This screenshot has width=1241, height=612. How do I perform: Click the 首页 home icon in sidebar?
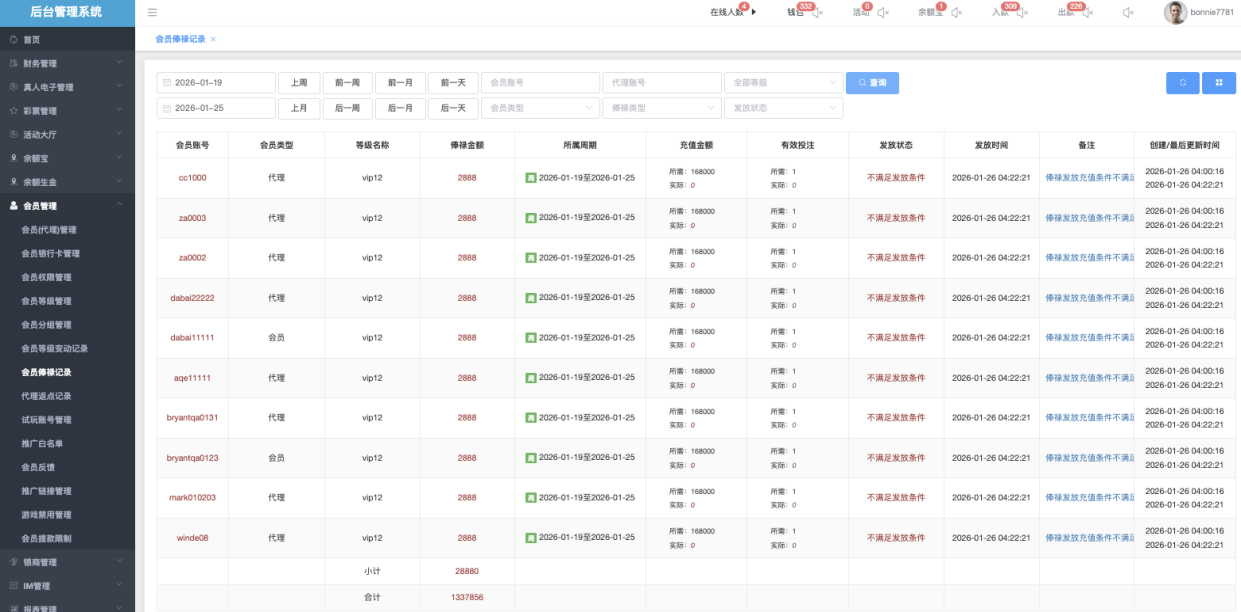14,40
